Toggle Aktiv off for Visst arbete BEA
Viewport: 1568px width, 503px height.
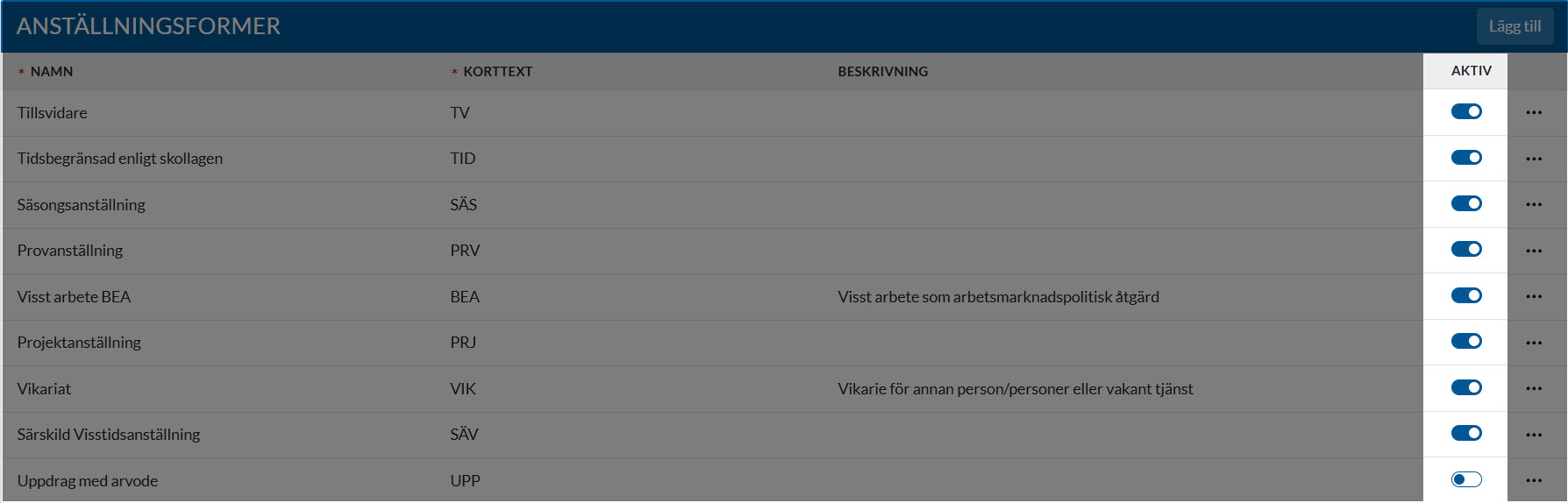coord(1466,295)
